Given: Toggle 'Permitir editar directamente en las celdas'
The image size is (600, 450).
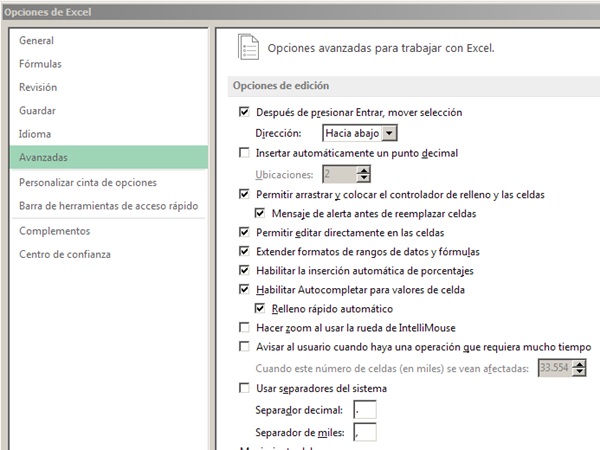Looking at the screenshot, I should point(244,232).
